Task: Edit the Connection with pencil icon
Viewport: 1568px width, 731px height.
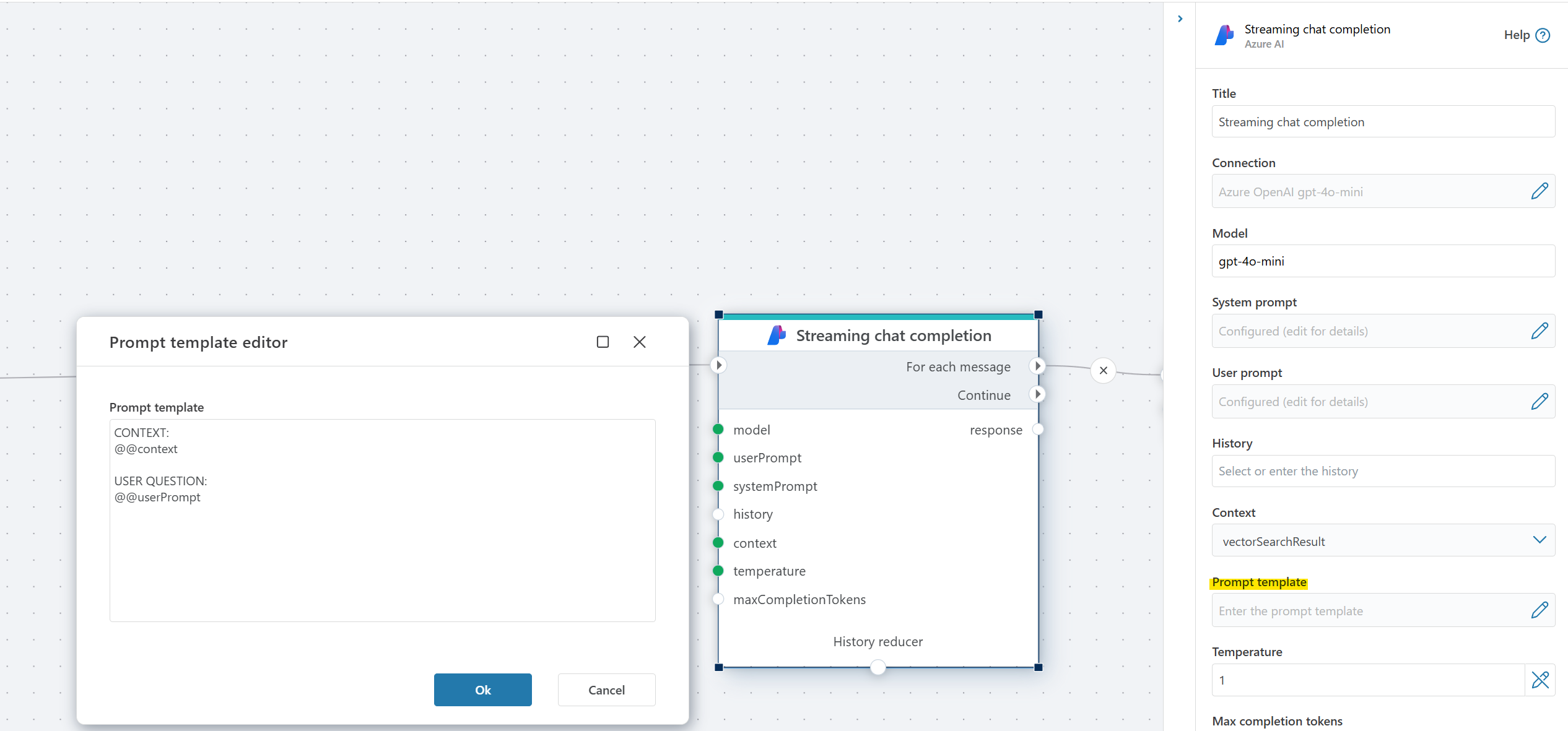Action: coord(1540,191)
